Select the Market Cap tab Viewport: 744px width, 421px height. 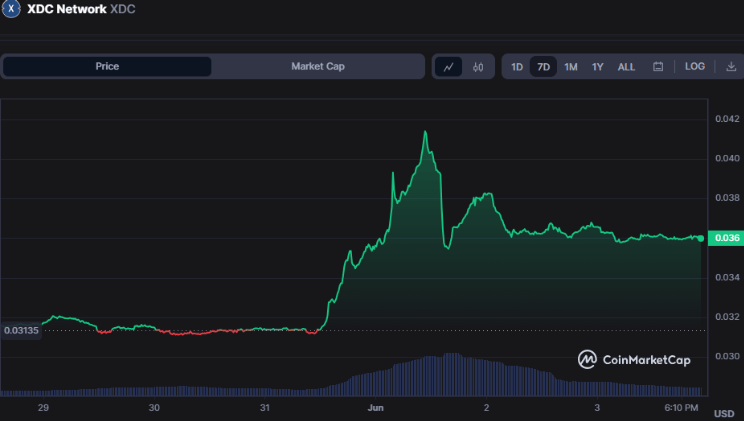pyautogui.click(x=318, y=66)
